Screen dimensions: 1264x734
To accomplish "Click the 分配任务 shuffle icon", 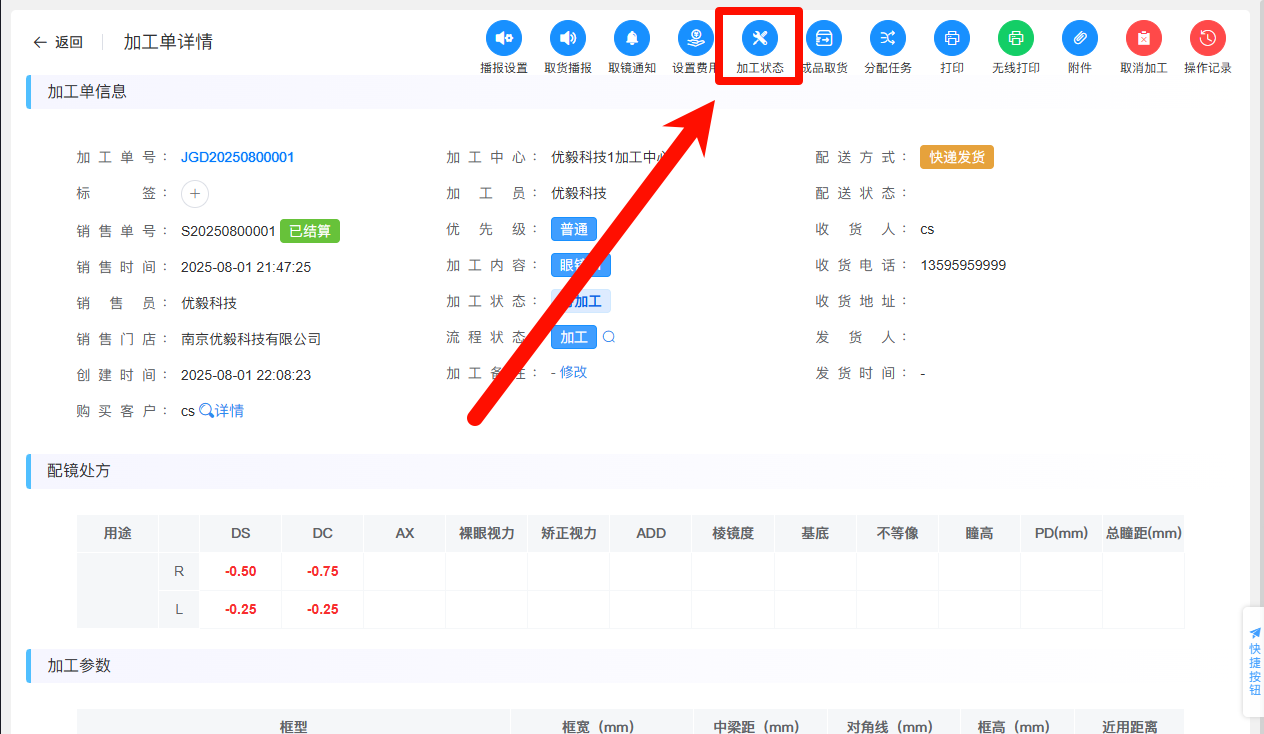I will [x=888, y=39].
